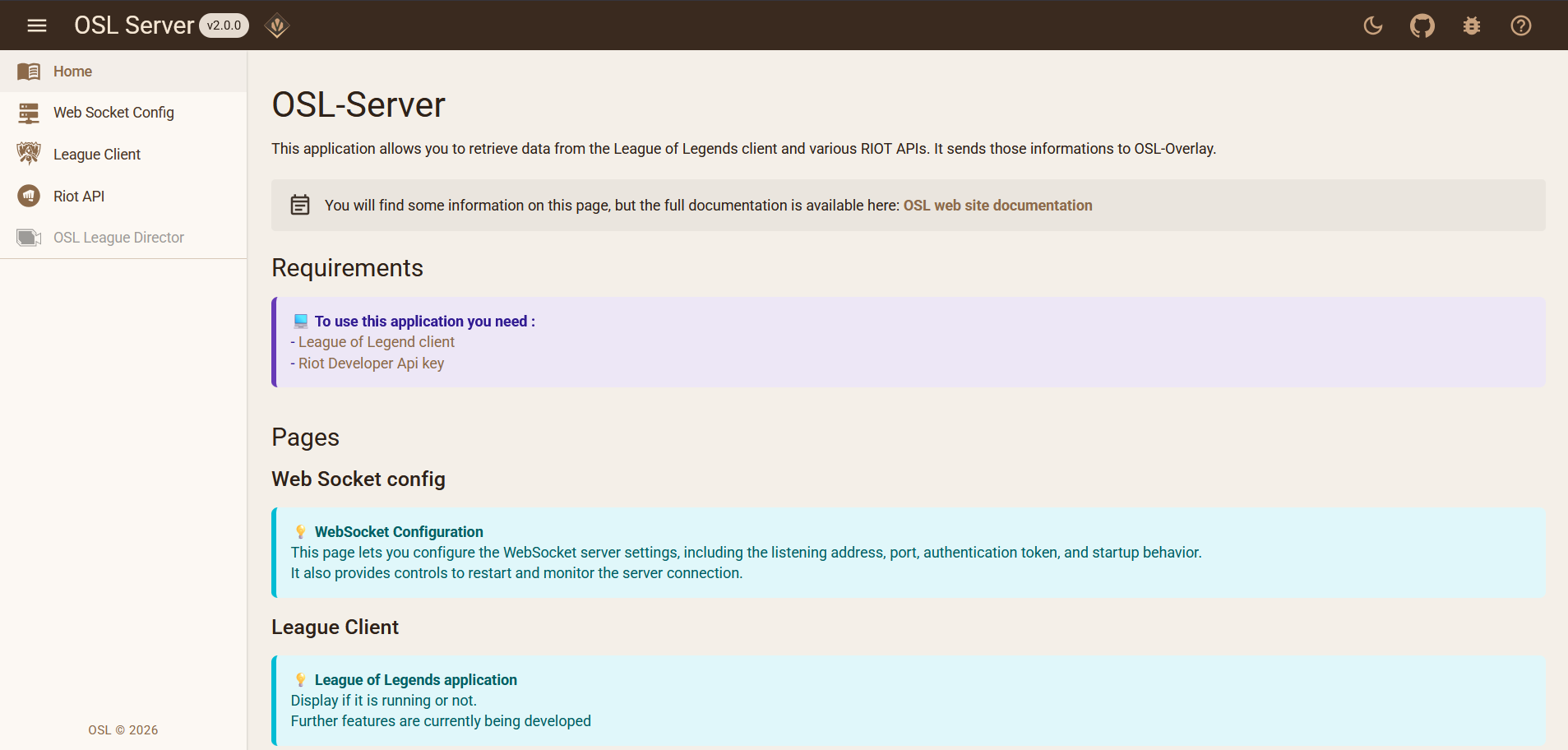Click the League Client section heading
Viewport: 1568px width, 750px height.
click(335, 627)
